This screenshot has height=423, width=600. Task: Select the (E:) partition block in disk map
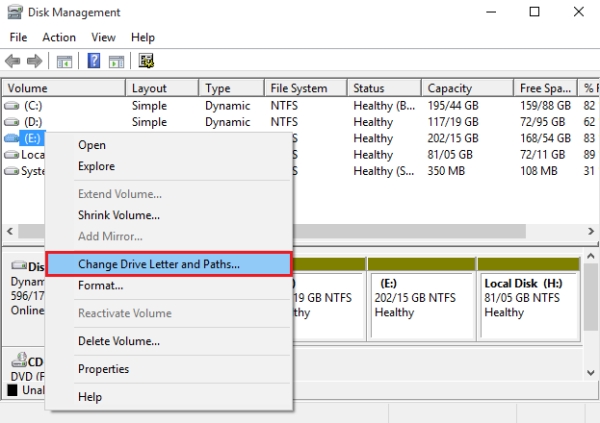419,297
